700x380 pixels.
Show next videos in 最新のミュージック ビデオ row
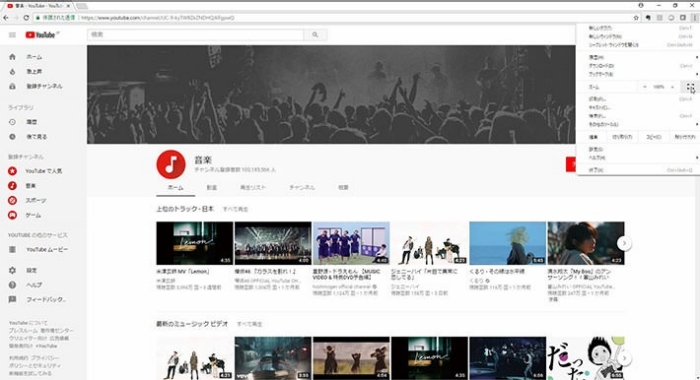(624, 358)
